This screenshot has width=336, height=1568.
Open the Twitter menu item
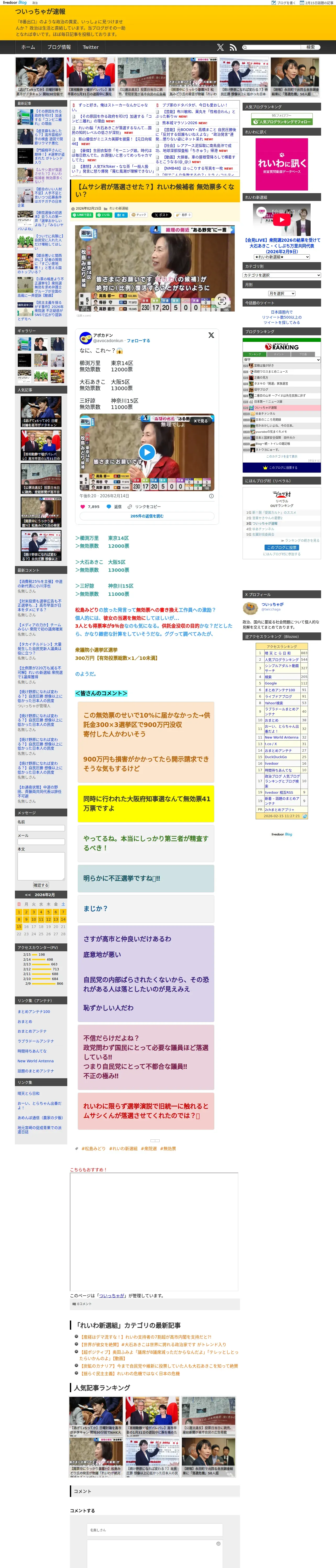90,47
